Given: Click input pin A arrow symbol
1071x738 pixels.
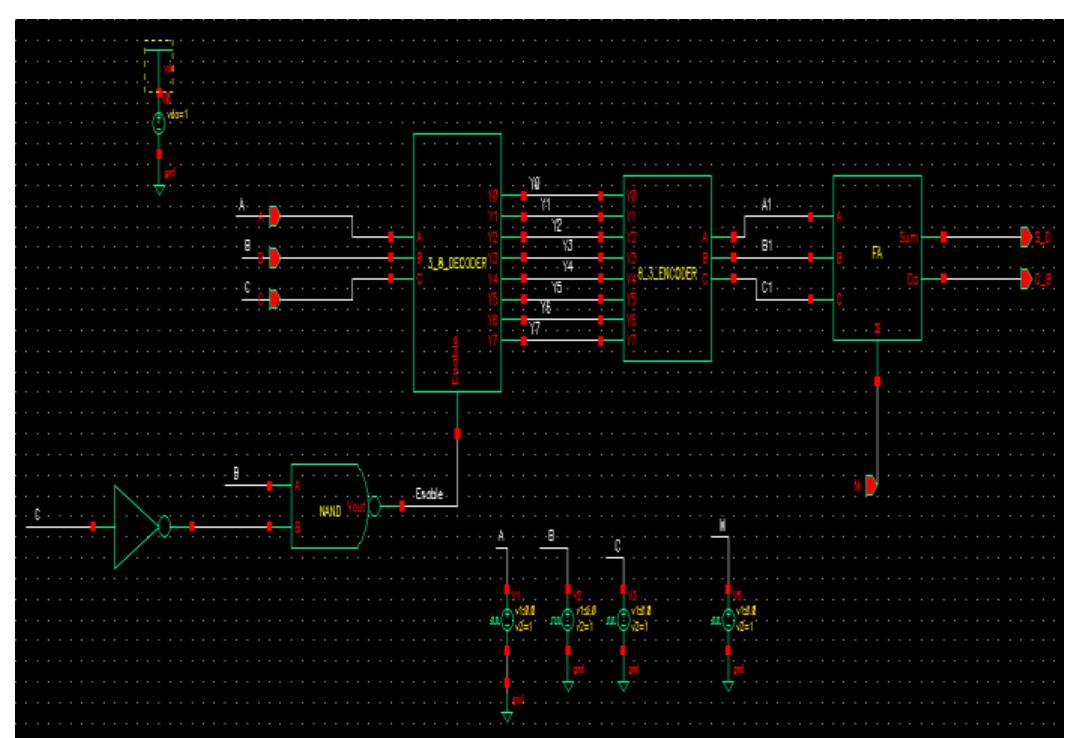Looking at the screenshot, I should [274, 216].
